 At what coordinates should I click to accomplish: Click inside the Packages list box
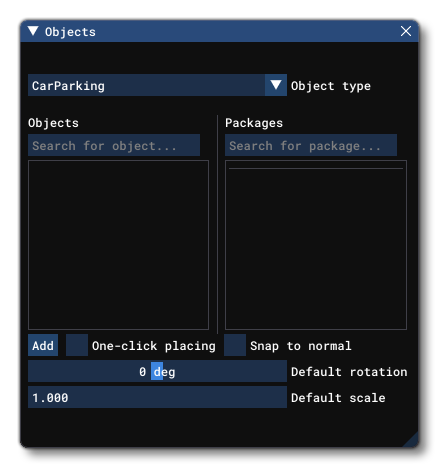point(316,245)
